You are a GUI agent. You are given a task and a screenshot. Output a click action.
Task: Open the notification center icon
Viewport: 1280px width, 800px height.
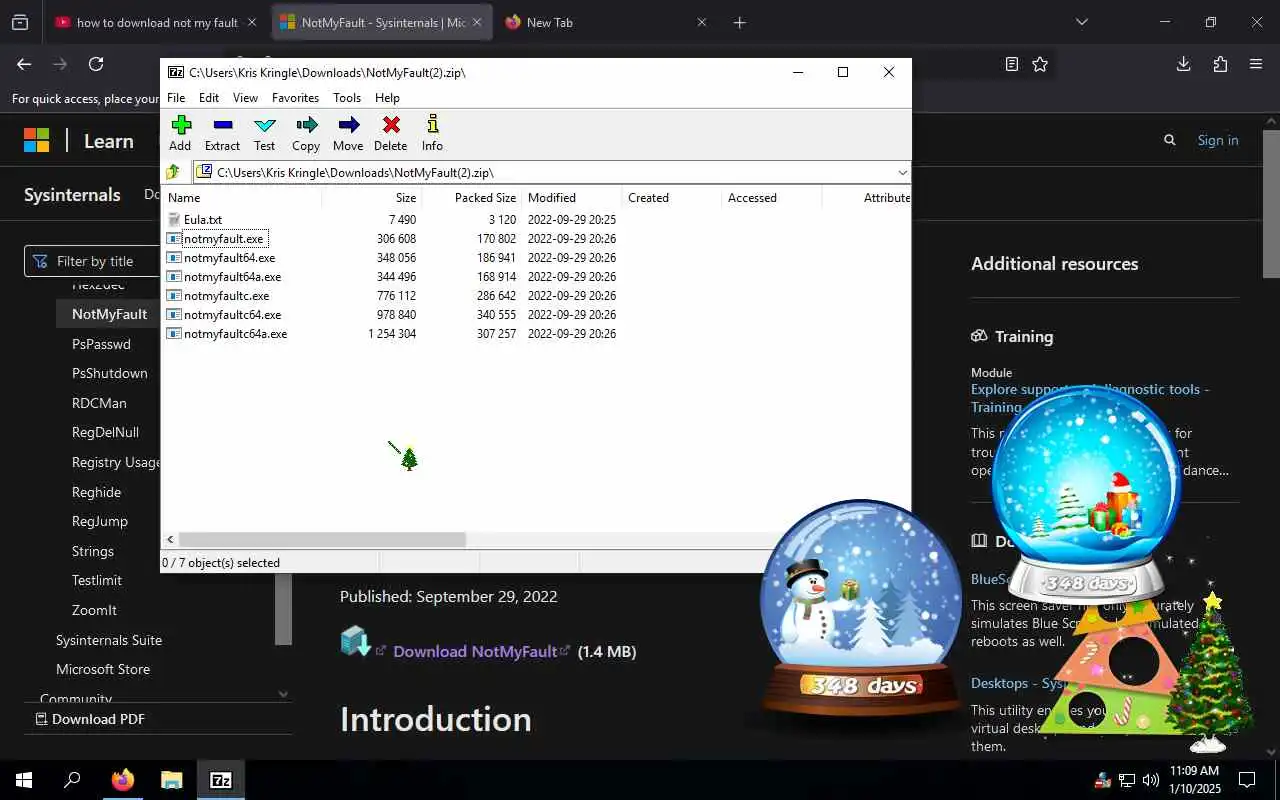[x=1247, y=780]
